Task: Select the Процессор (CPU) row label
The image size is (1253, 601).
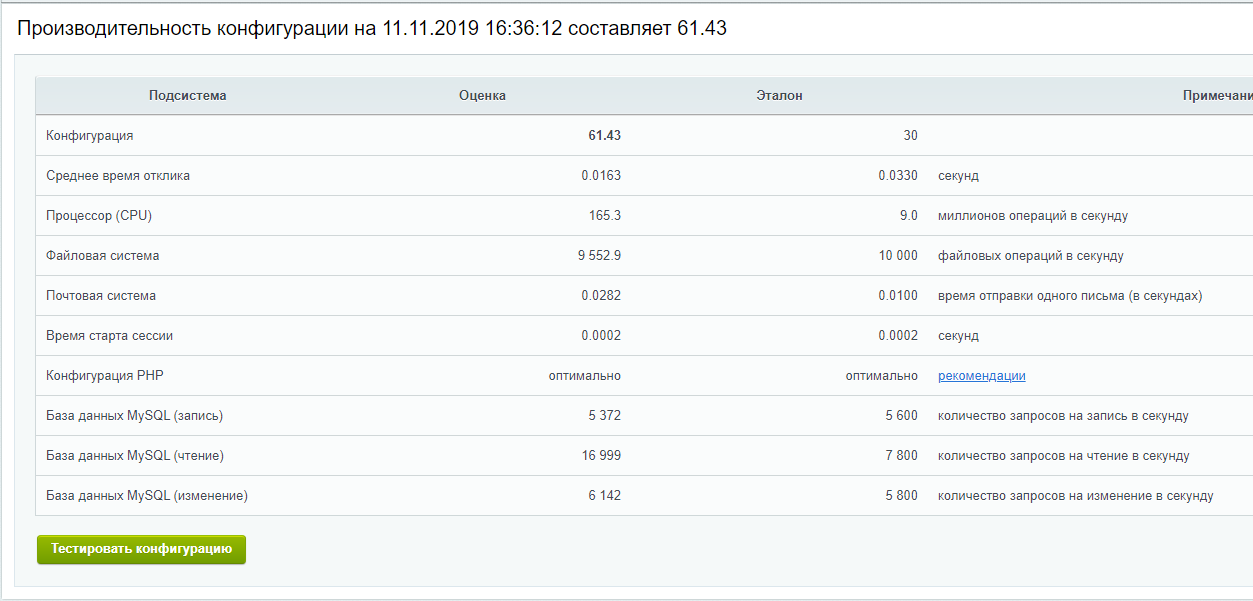Action: (x=99, y=216)
